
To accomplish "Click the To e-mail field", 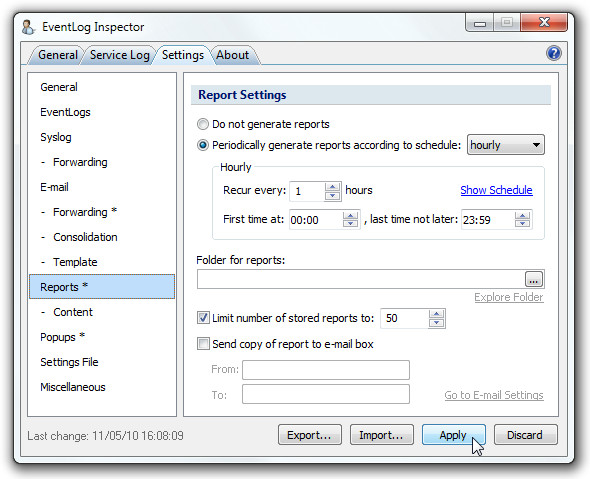I will [x=326, y=394].
